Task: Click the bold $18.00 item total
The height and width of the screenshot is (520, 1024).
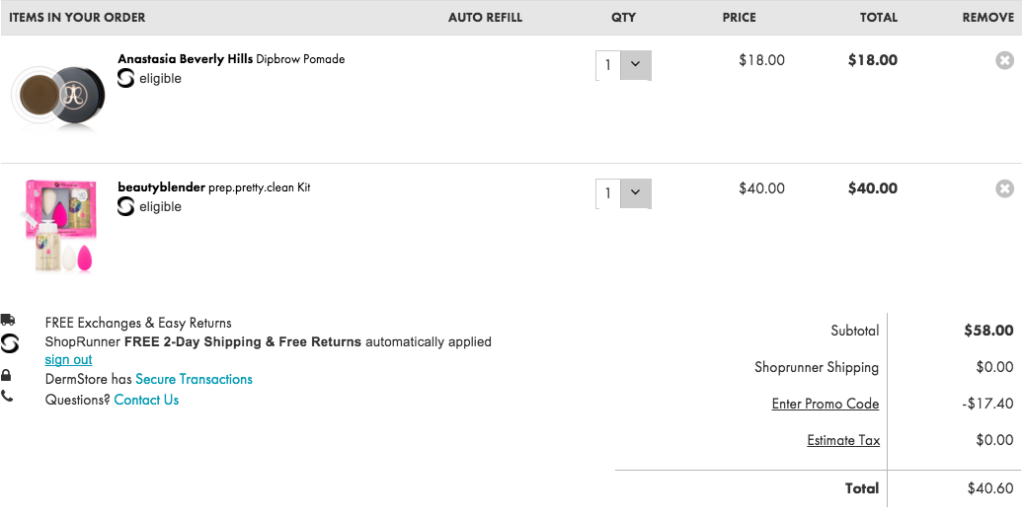Action: pos(872,60)
